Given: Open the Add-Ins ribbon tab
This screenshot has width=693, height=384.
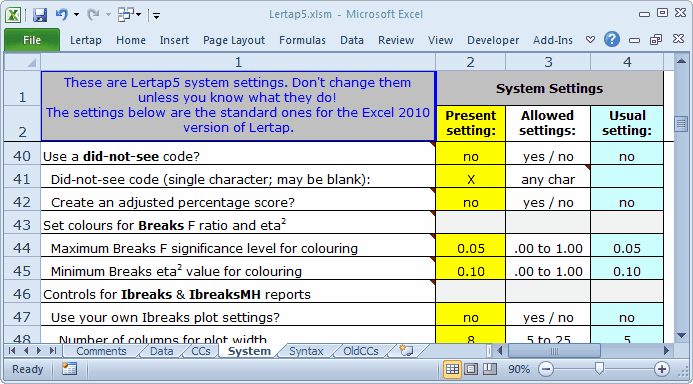Looking at the screenshot, I should coord(552,40).
